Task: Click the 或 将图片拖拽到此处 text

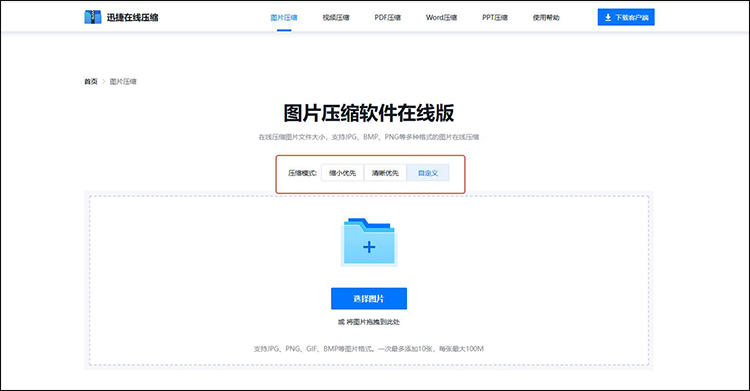Action: click(369, 322)
